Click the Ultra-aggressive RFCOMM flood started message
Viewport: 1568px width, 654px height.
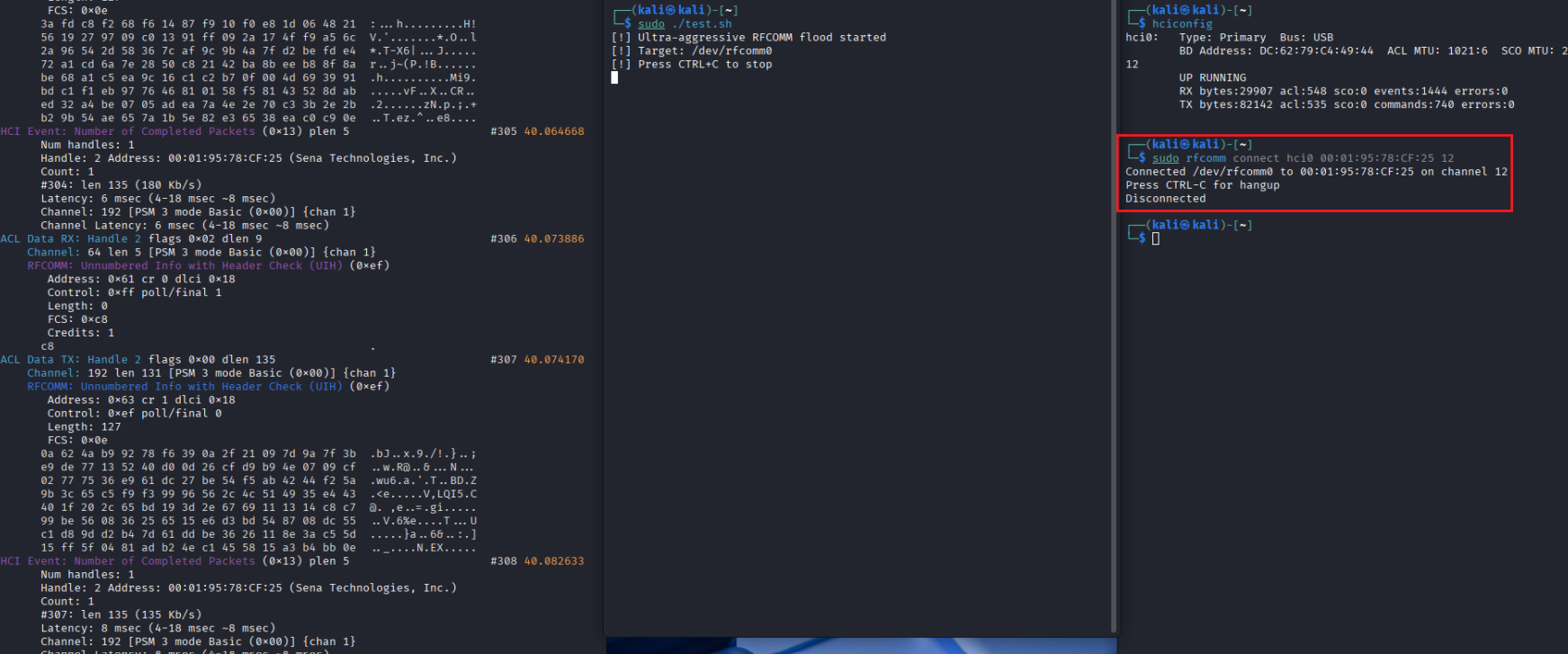coord(761,38)
